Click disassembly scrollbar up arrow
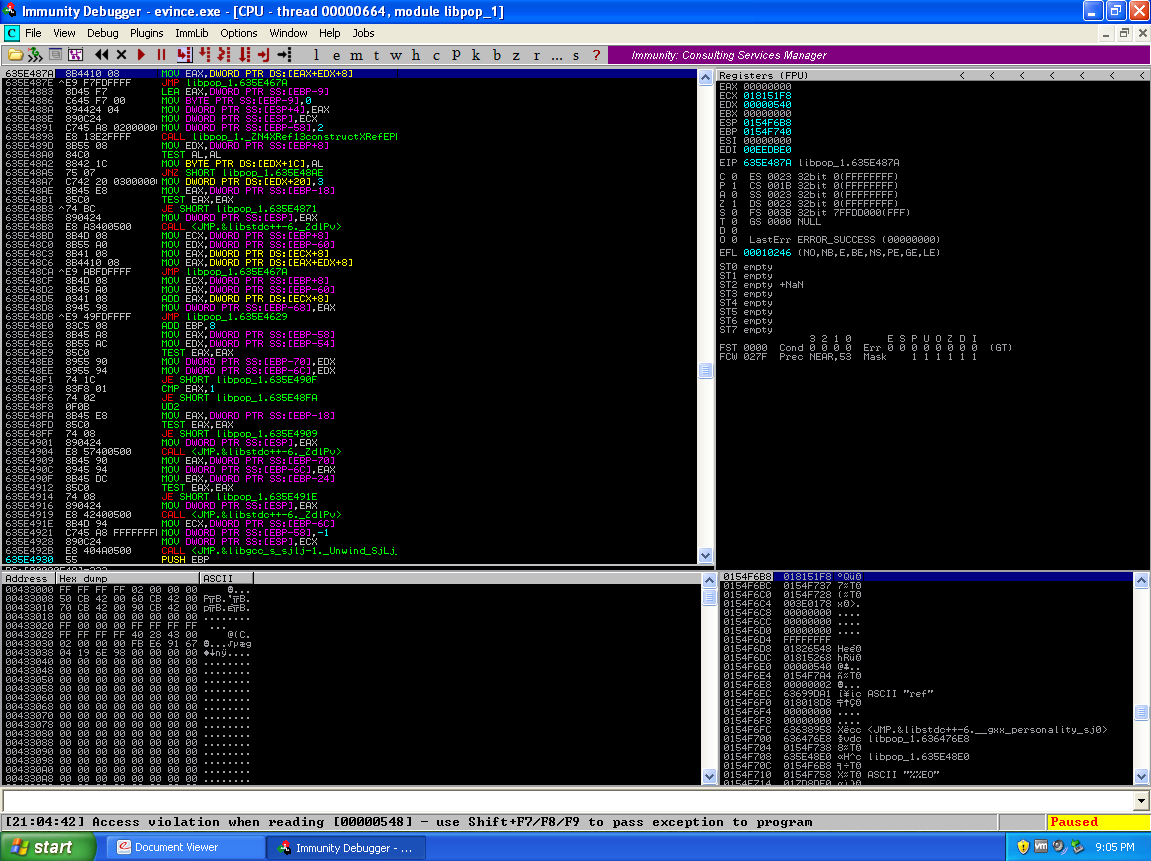The width and height of the screenshot is (1151, 861). point(705,77)
